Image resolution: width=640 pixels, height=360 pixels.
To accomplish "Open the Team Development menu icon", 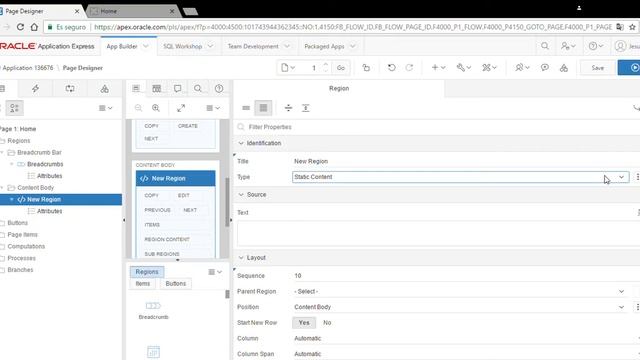I will pyautogui.click(x=522, y=68).
